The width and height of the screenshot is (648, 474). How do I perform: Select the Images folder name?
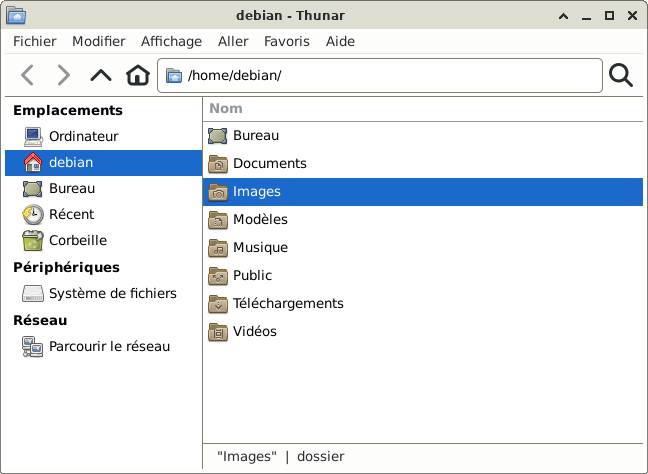(257, 192)
